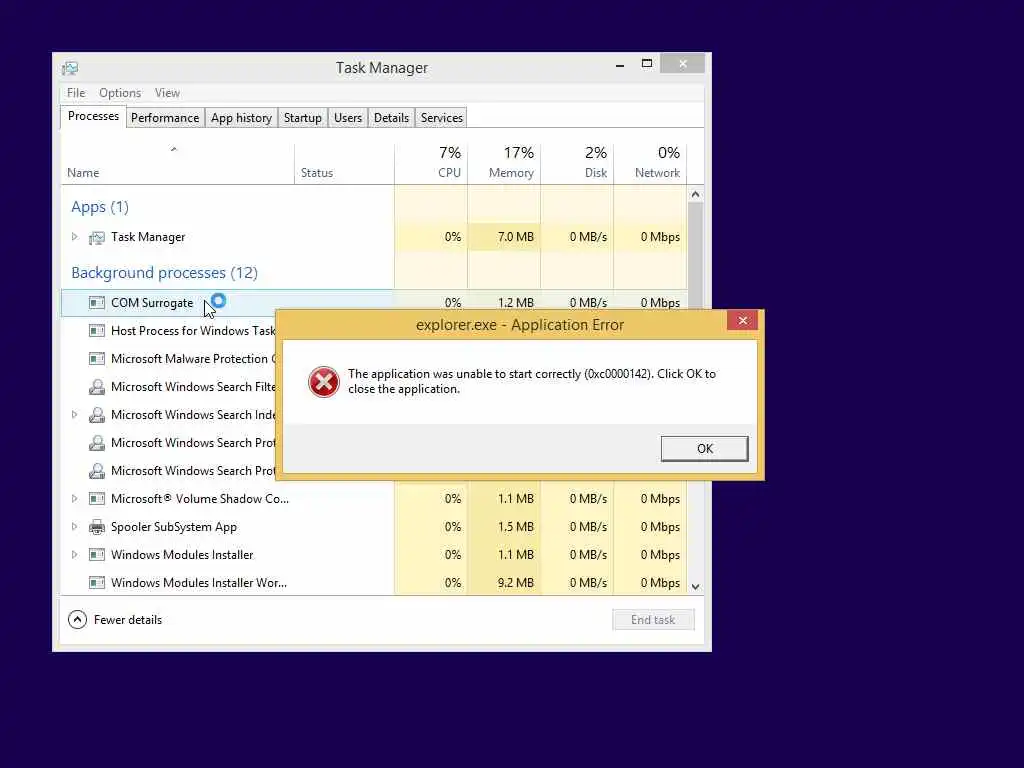Click the Windows Modules Installer Worker icon
The width and height of the screenshot is (1024, 768).
[x=97, y=583]
